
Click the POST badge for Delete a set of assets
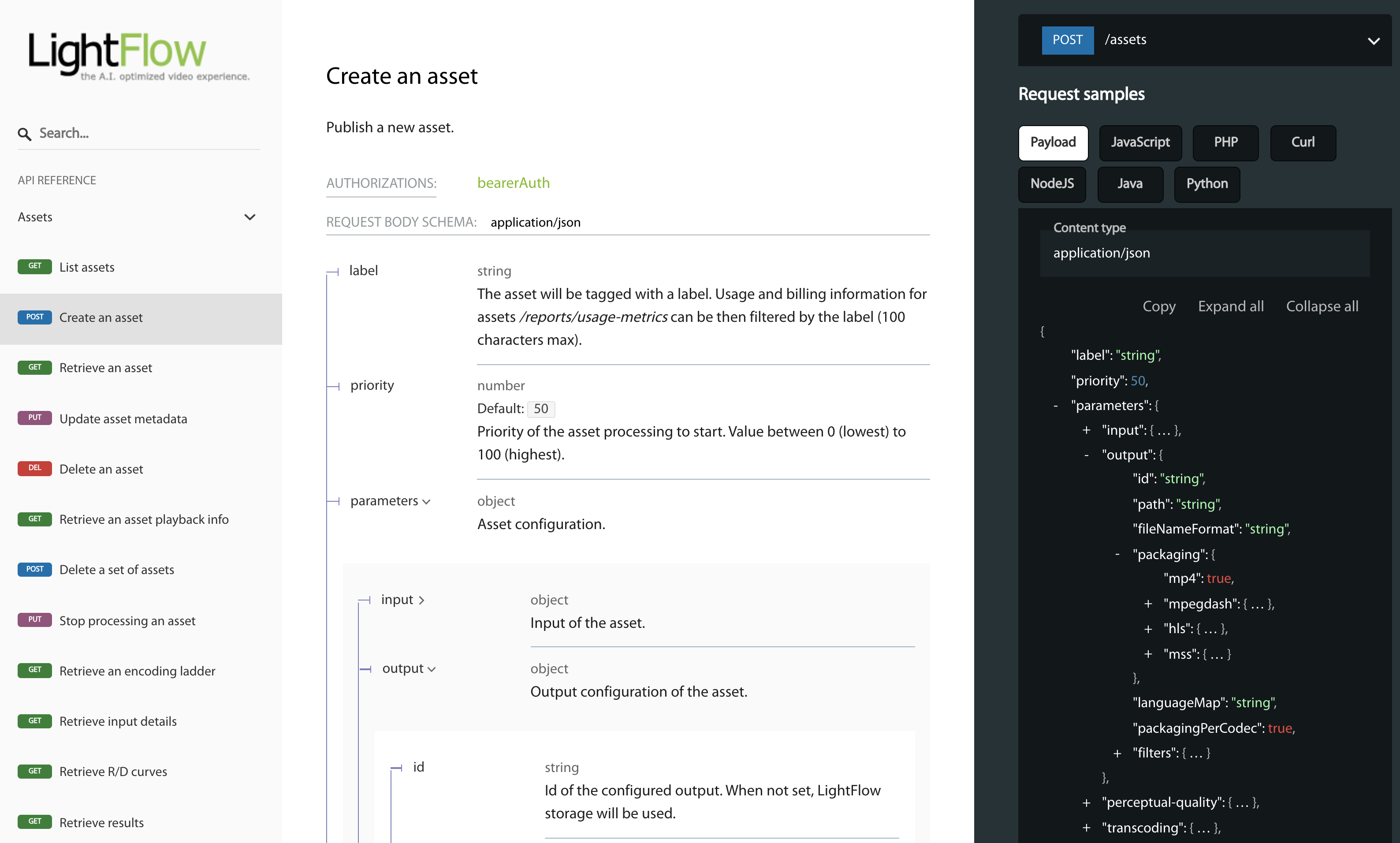click(x=35, y=569)
